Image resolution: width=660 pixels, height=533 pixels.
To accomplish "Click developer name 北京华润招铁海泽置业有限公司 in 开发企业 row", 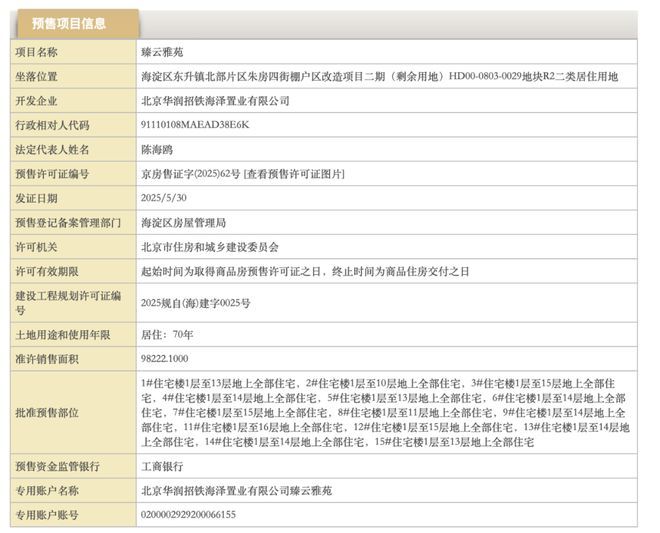I will pyautogui.click(x=215, y=101).
